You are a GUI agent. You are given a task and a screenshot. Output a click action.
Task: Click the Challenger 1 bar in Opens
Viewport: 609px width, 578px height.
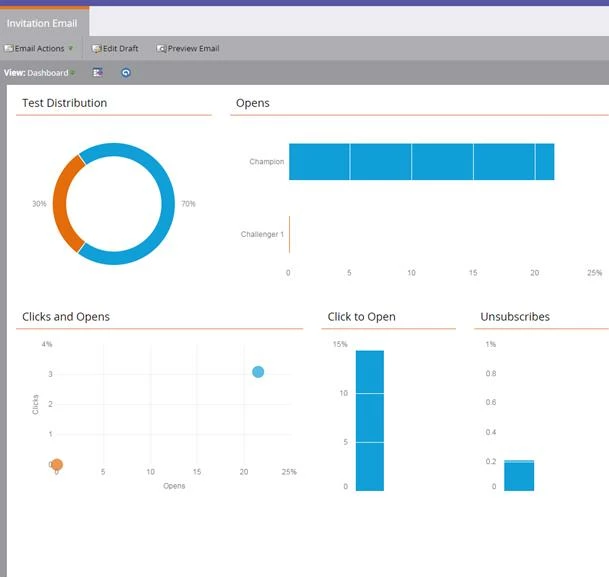pyautogui.click(x=289, y=234)
